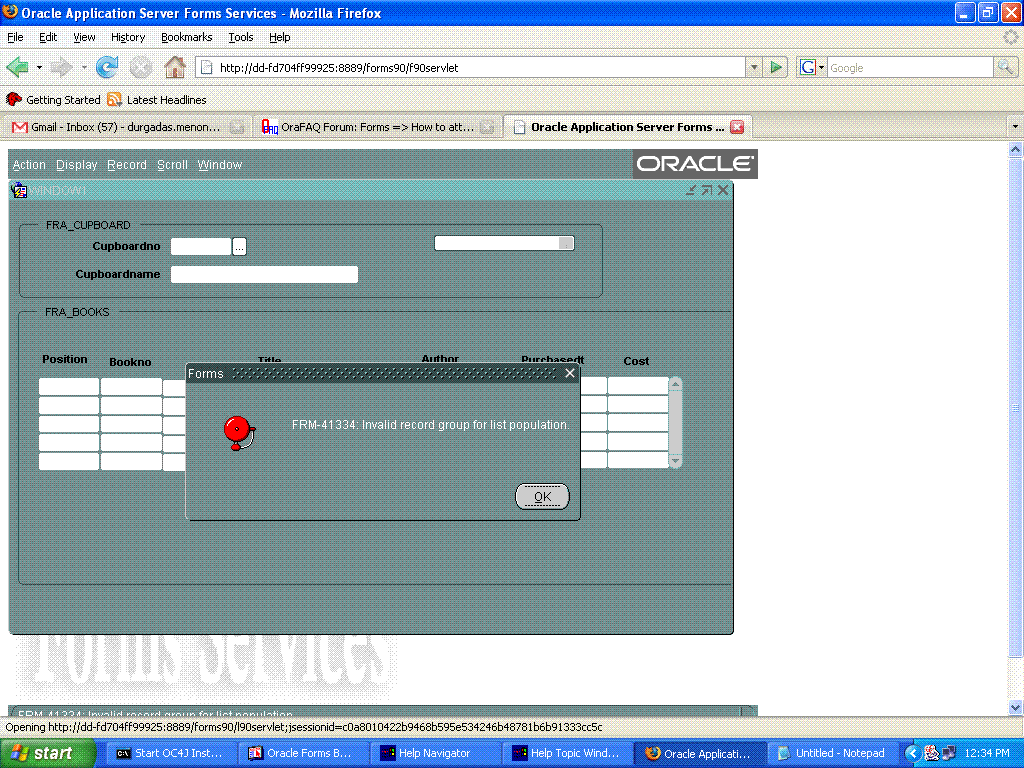
Task: Click first Cost field in FRA_BOOKS
Action: click(638, 386)
